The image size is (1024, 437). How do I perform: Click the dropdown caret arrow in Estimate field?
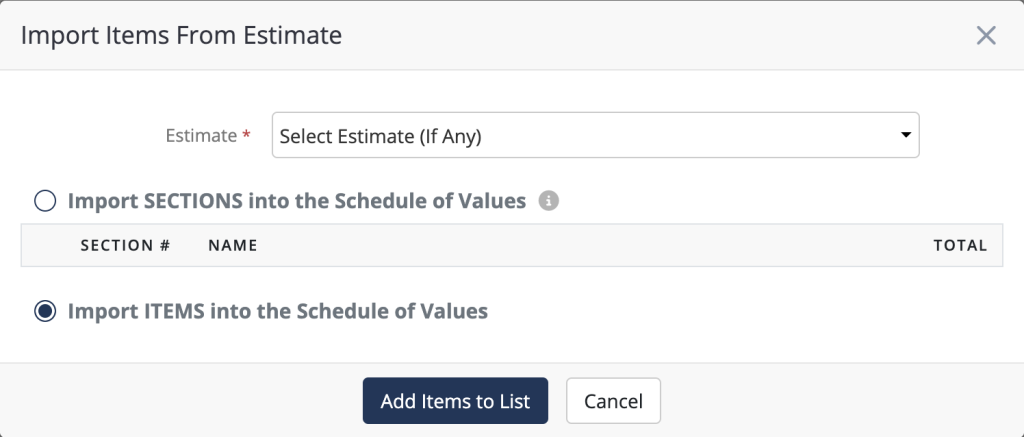pyautogui.click(x=905, y=135)
